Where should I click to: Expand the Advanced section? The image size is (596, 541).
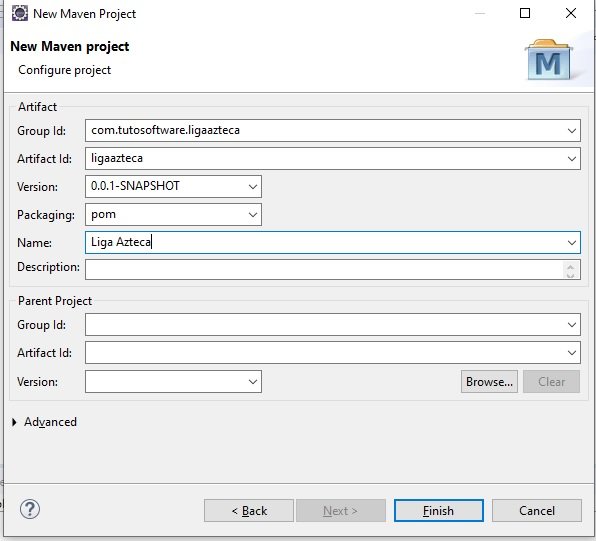14,422
